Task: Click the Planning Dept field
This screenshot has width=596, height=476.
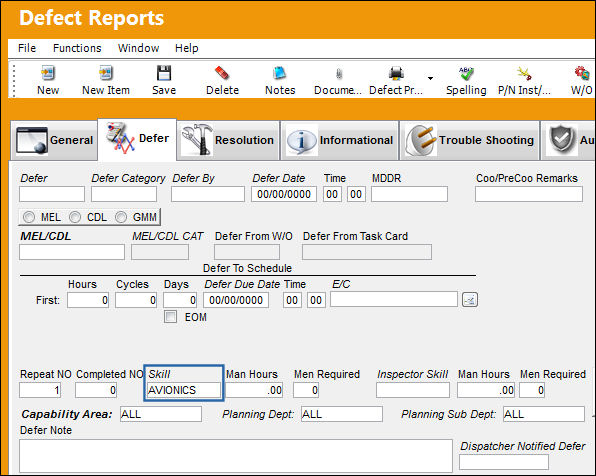Action: [x=342, y=414]
